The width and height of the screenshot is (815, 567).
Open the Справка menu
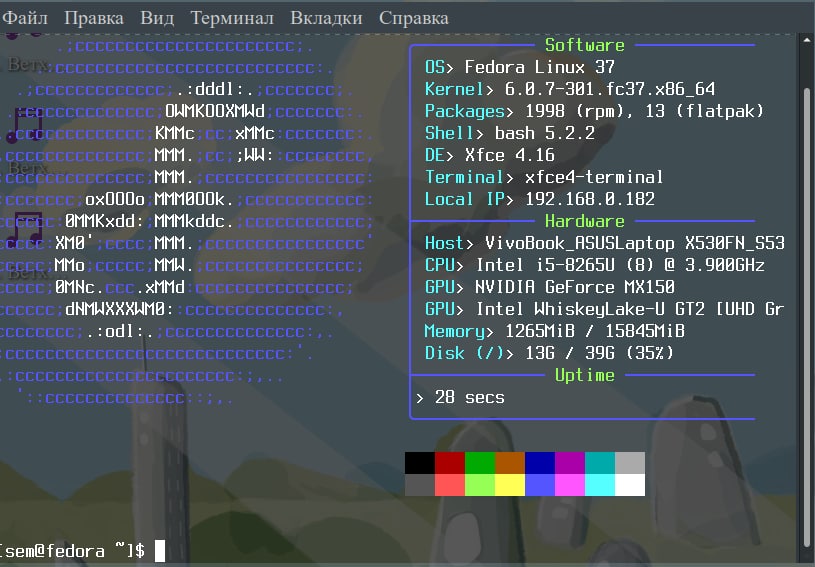[x=414, y=18]
